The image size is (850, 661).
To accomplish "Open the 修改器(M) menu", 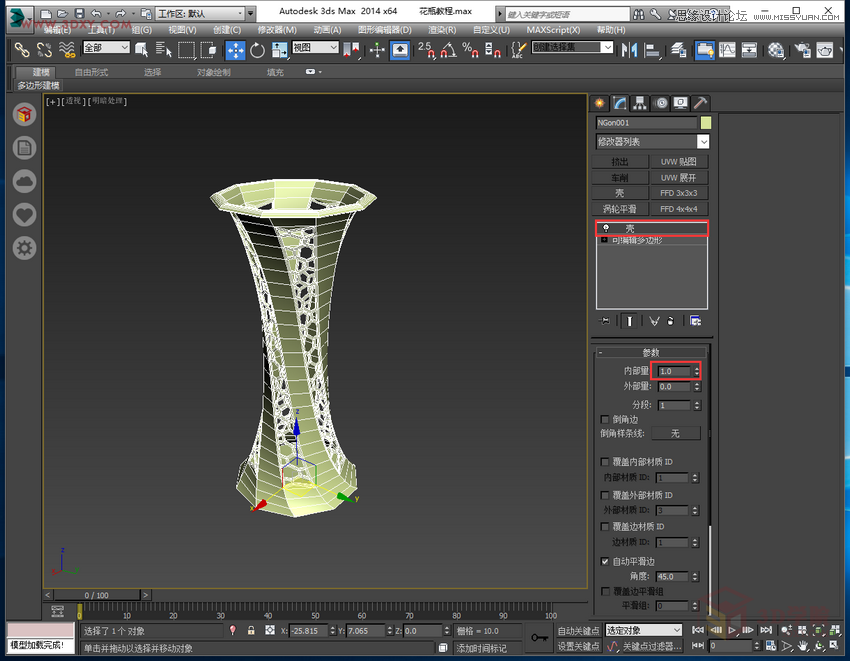I will click(x=277, y=30).
